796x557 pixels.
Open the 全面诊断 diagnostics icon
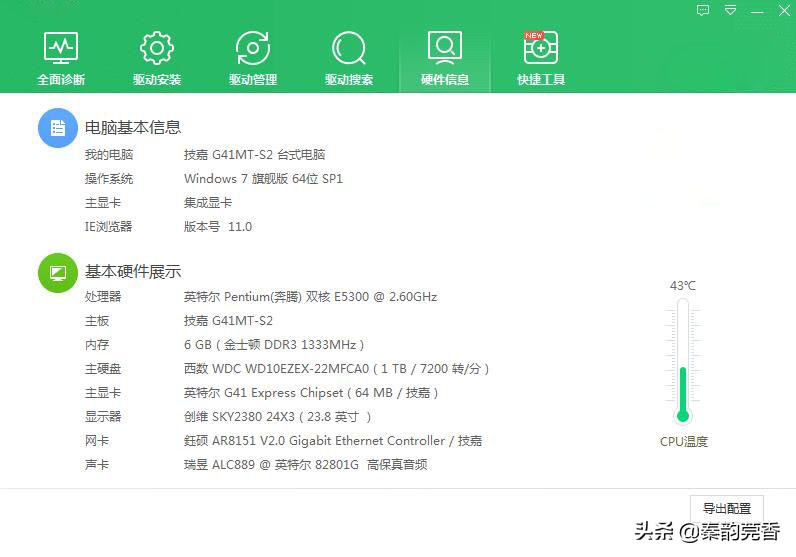[61, 48]
